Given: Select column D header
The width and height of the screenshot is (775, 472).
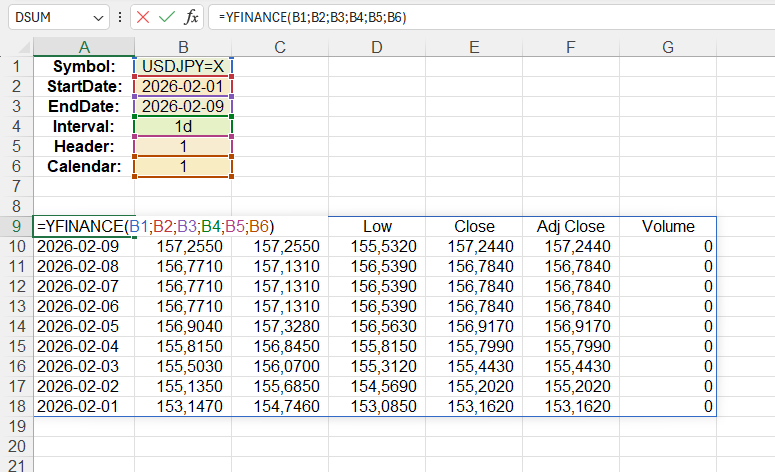Looking at the screenshot, I should pyautogui.click(x=377, y=47).
